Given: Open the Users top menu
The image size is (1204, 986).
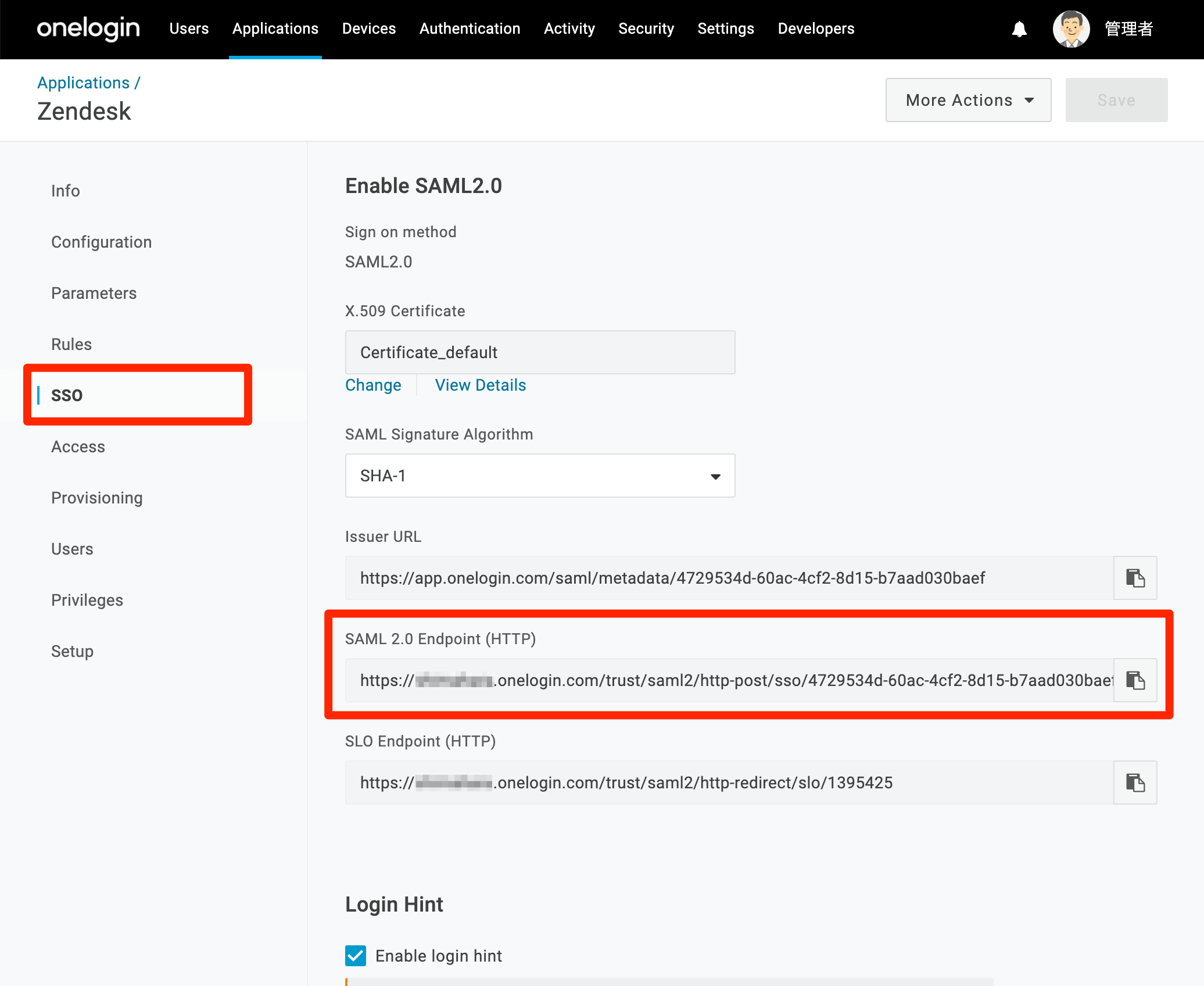Looking at the screenshot, I should tap(189, 28).
